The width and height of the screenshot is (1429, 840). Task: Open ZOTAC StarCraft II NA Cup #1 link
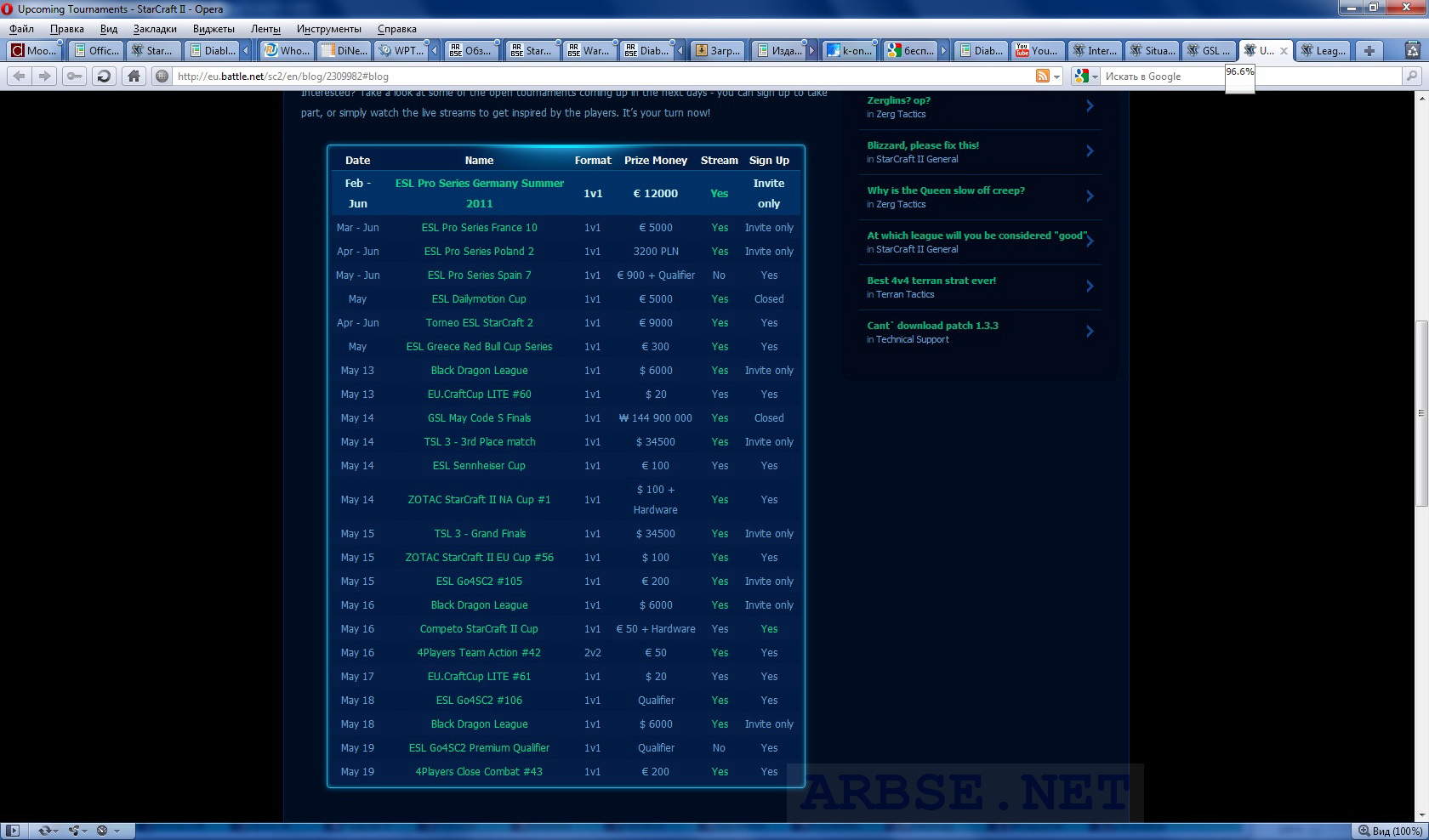(x=479, y=500)
